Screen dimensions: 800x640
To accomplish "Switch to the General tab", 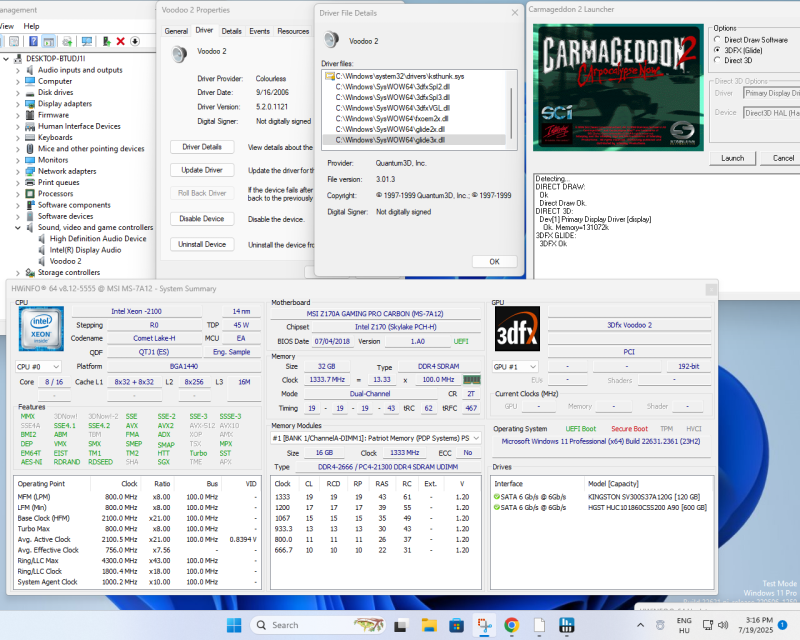I will coord(176,31).
